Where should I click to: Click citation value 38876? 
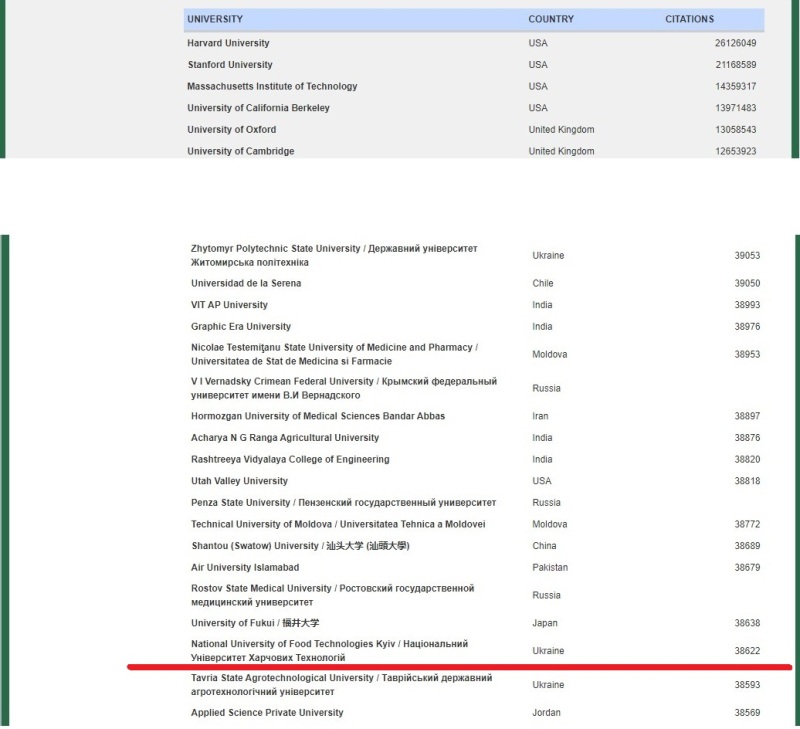click(x=747, y=438)
